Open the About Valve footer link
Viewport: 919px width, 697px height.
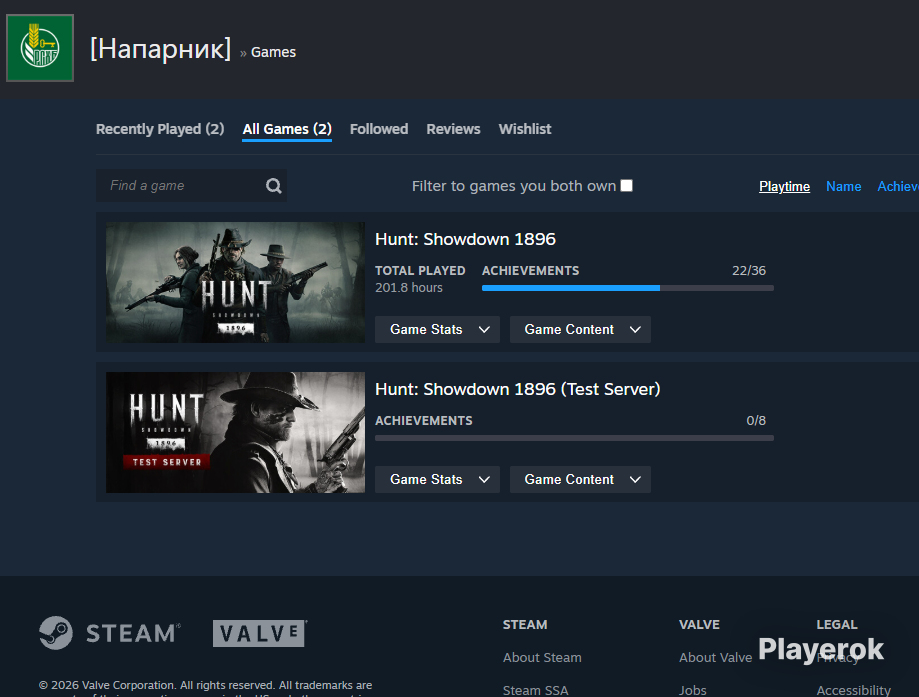[715, 658]
